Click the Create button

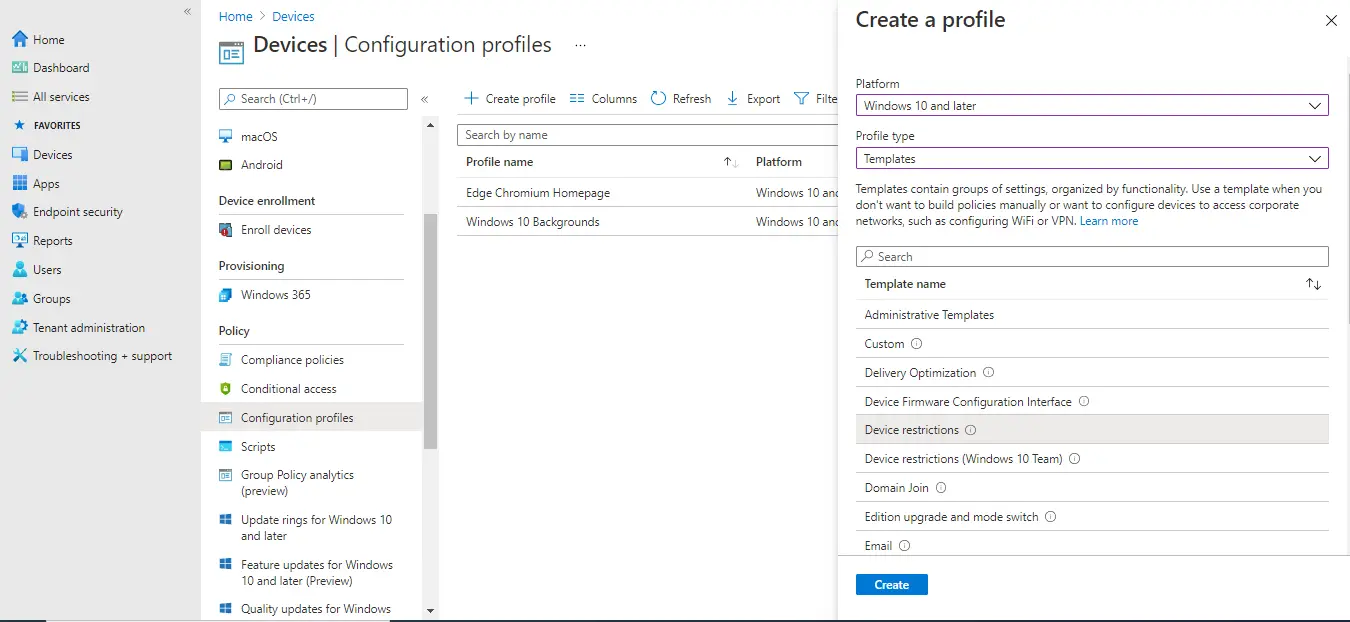(x=891, y=584)
